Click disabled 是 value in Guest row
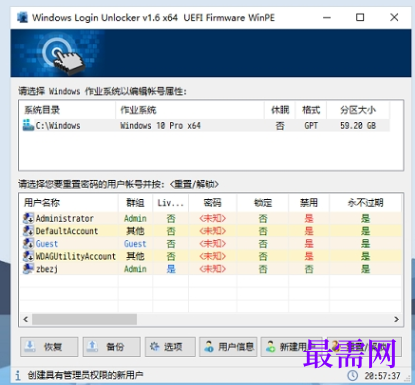 tap(309, 244)
